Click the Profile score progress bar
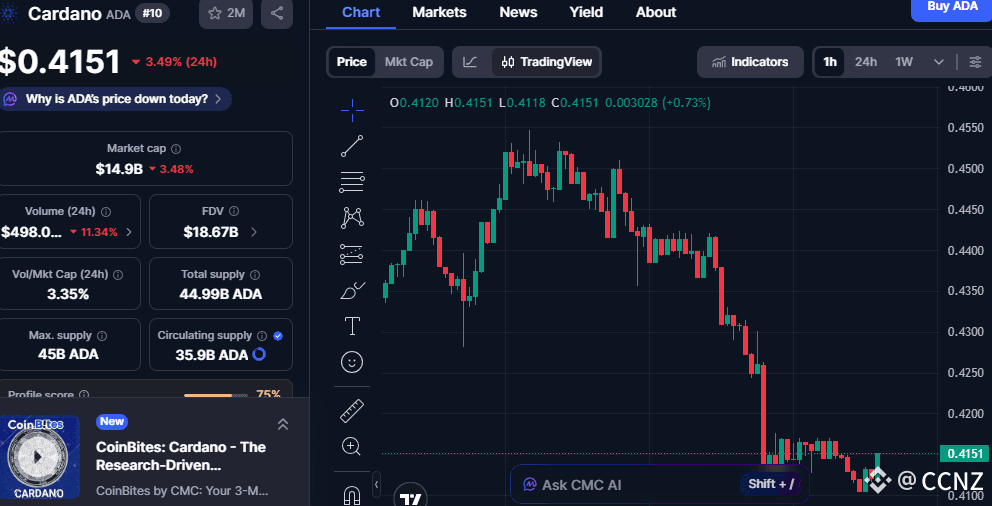 [x=216, y=395]
